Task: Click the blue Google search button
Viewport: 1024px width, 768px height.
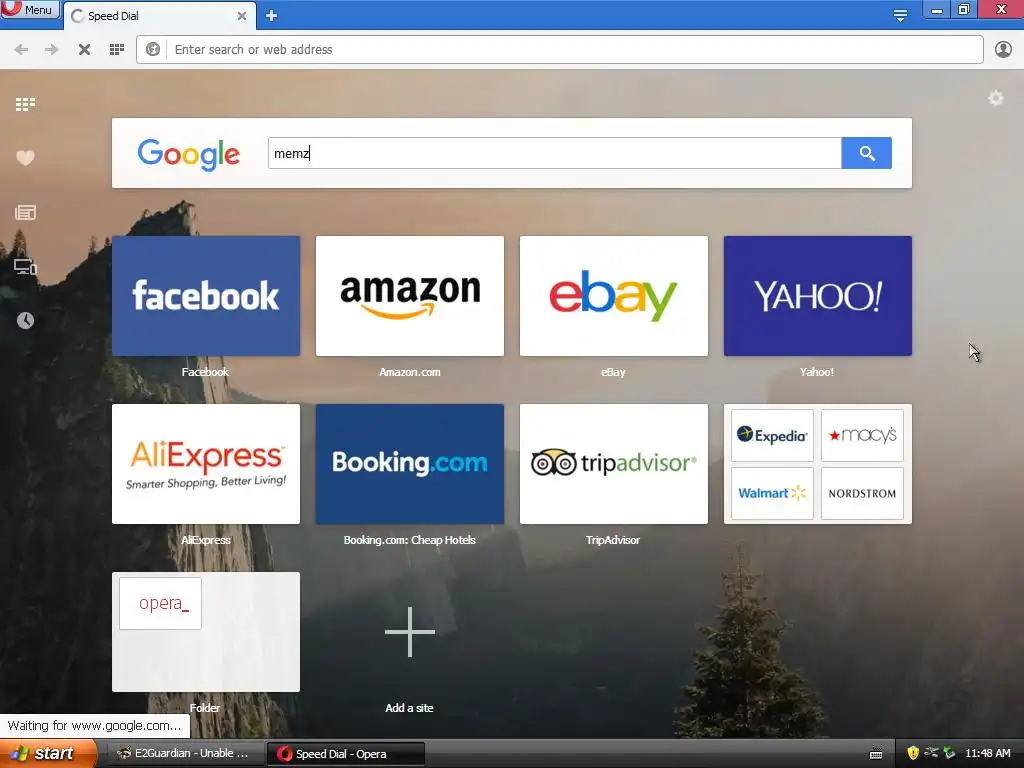Action: tap(867, 153)
